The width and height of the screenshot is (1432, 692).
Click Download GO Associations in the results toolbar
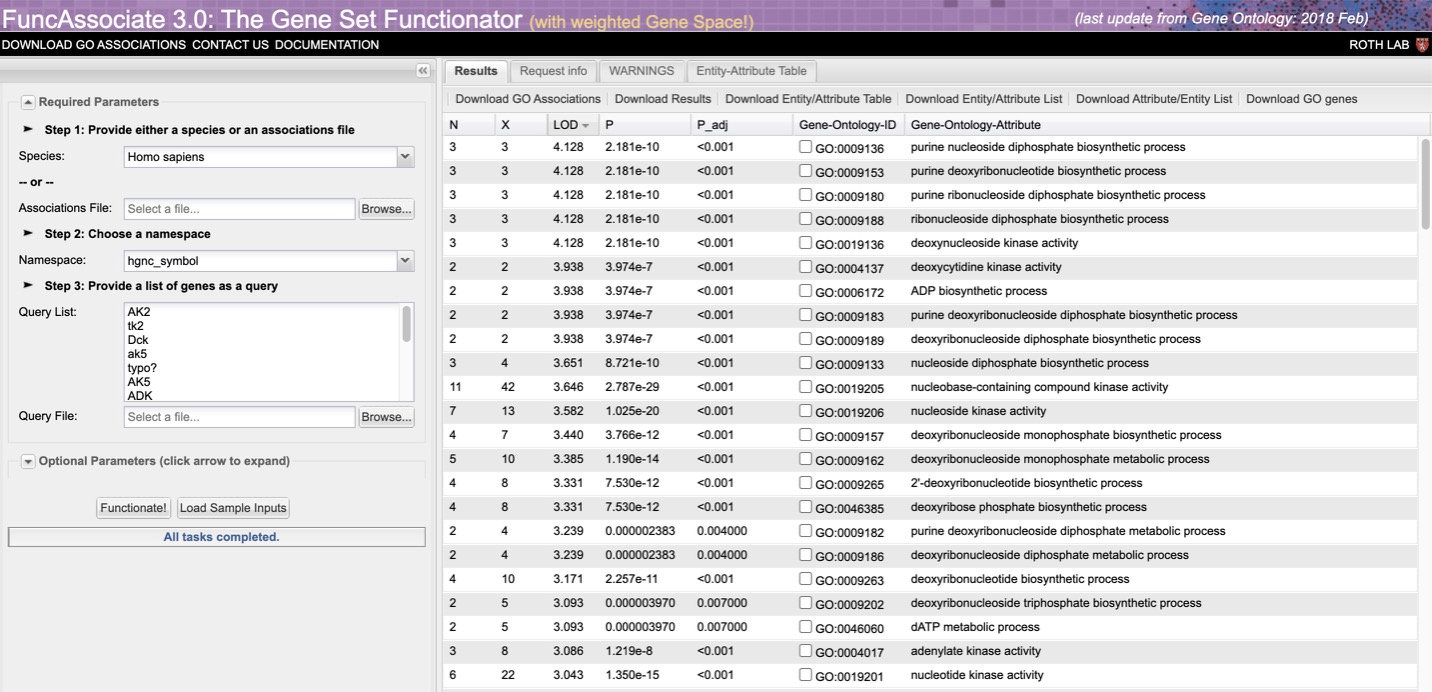coord(528,99)
